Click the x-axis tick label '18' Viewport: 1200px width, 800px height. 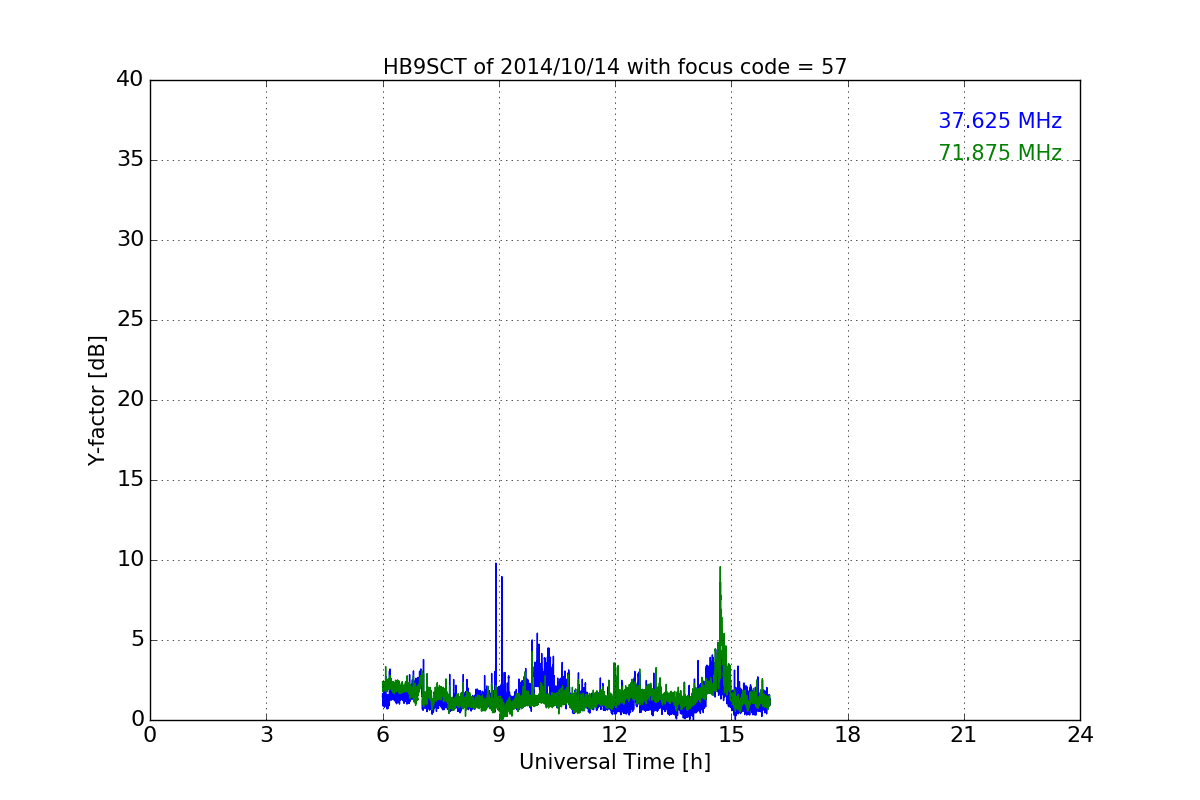click(x=848, y=735)
